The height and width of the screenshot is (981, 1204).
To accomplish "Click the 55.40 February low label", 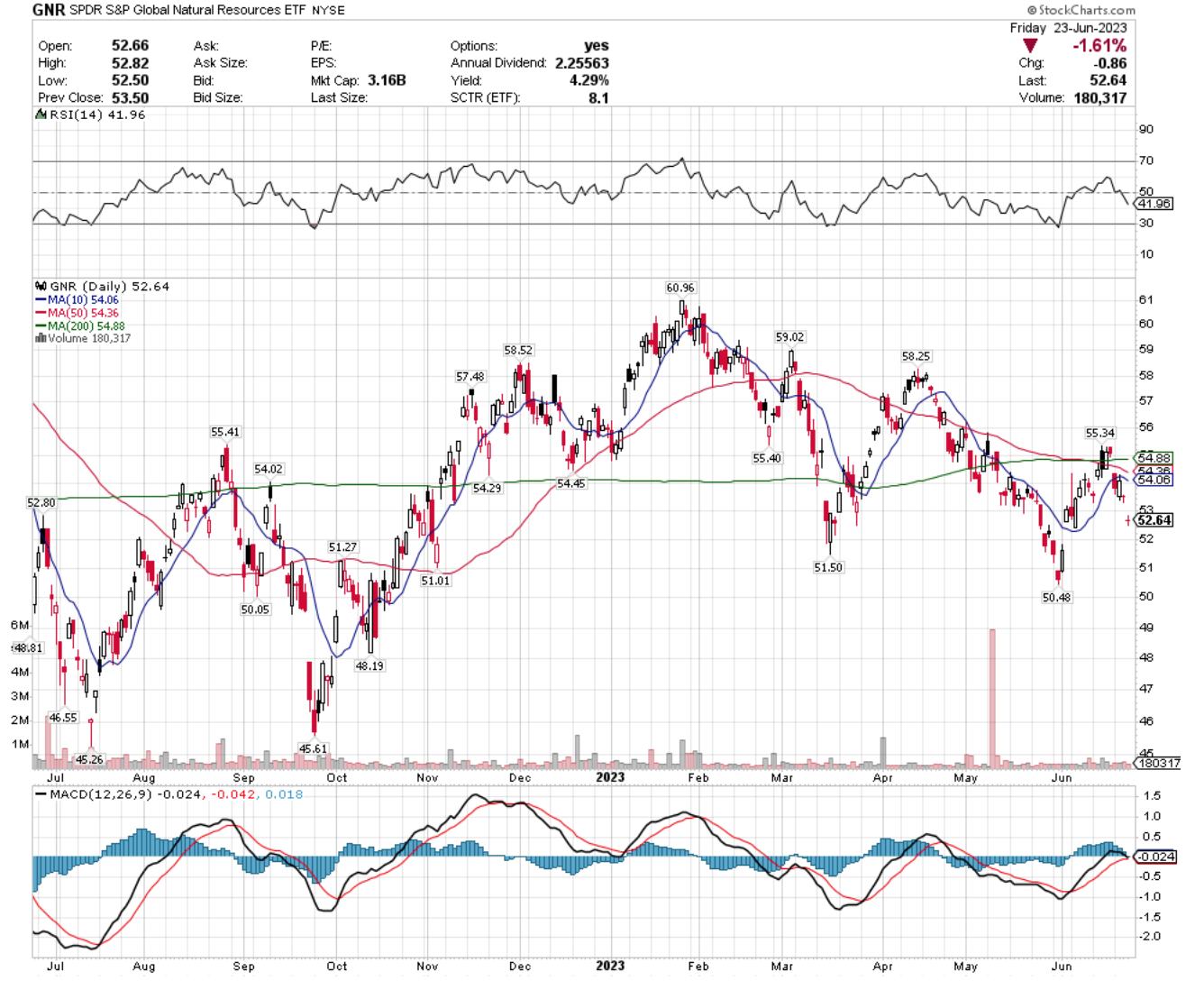I will (x=767, y=458).
